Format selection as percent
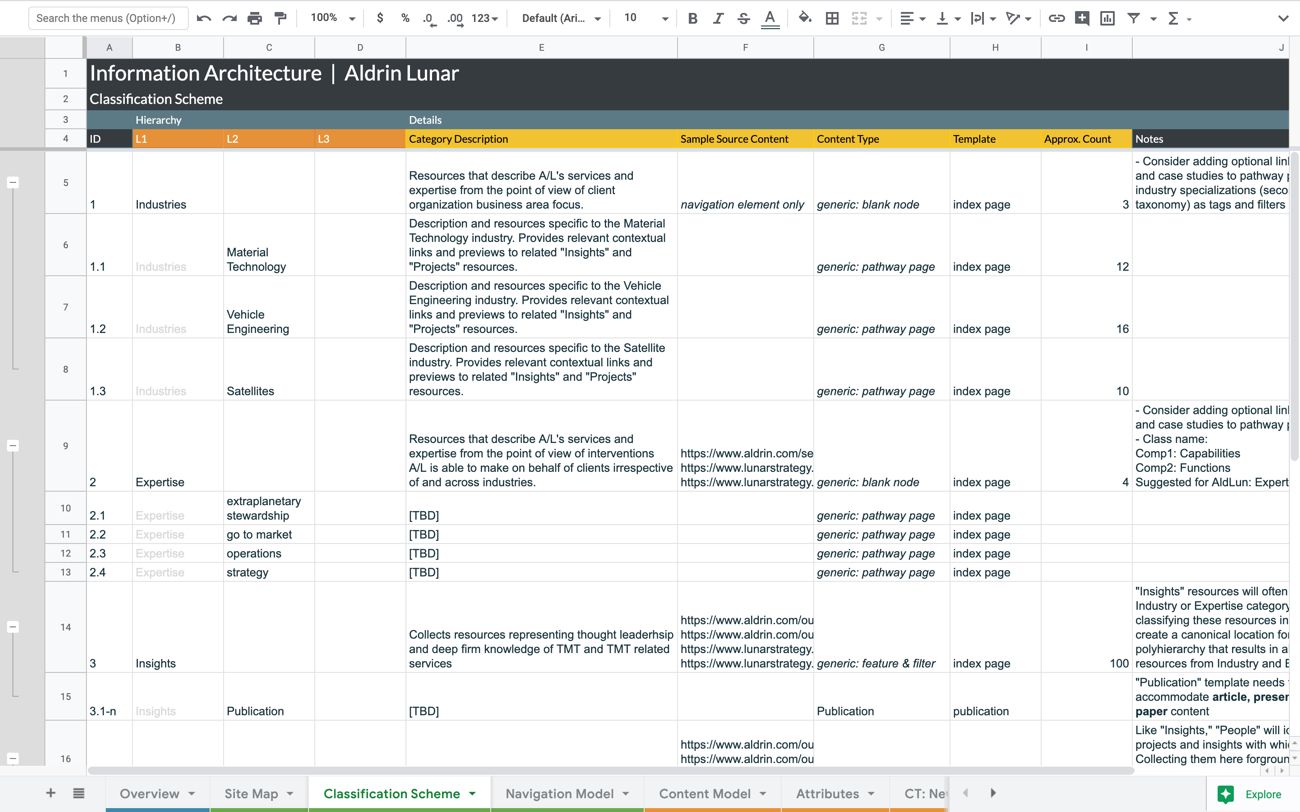This screenshot has width=1300, height=812. click(405, 18)
